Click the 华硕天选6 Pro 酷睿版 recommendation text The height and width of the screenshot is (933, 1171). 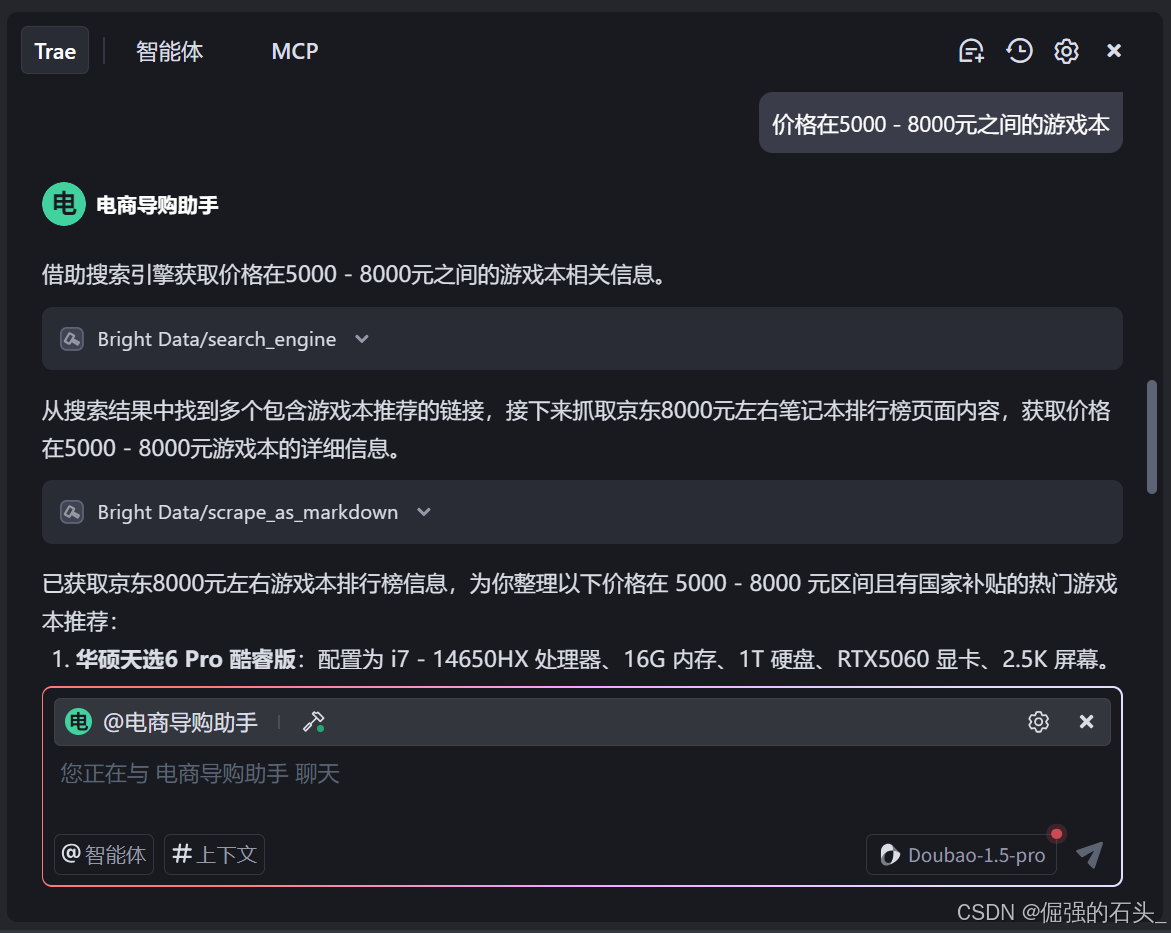186,659
